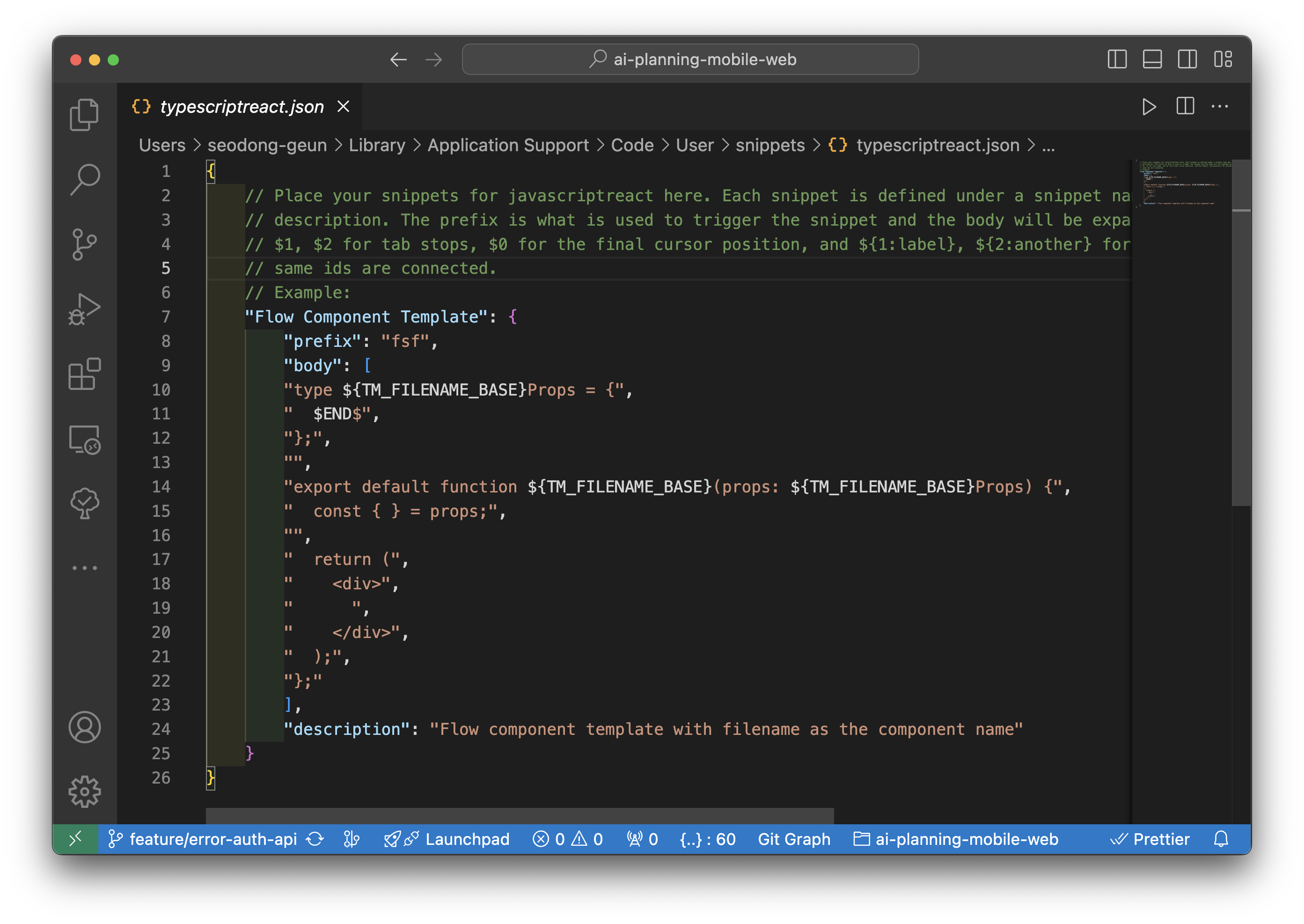Open the Remote Explorer
Viewport: 1304px width, 924px height.
point(84,440)
